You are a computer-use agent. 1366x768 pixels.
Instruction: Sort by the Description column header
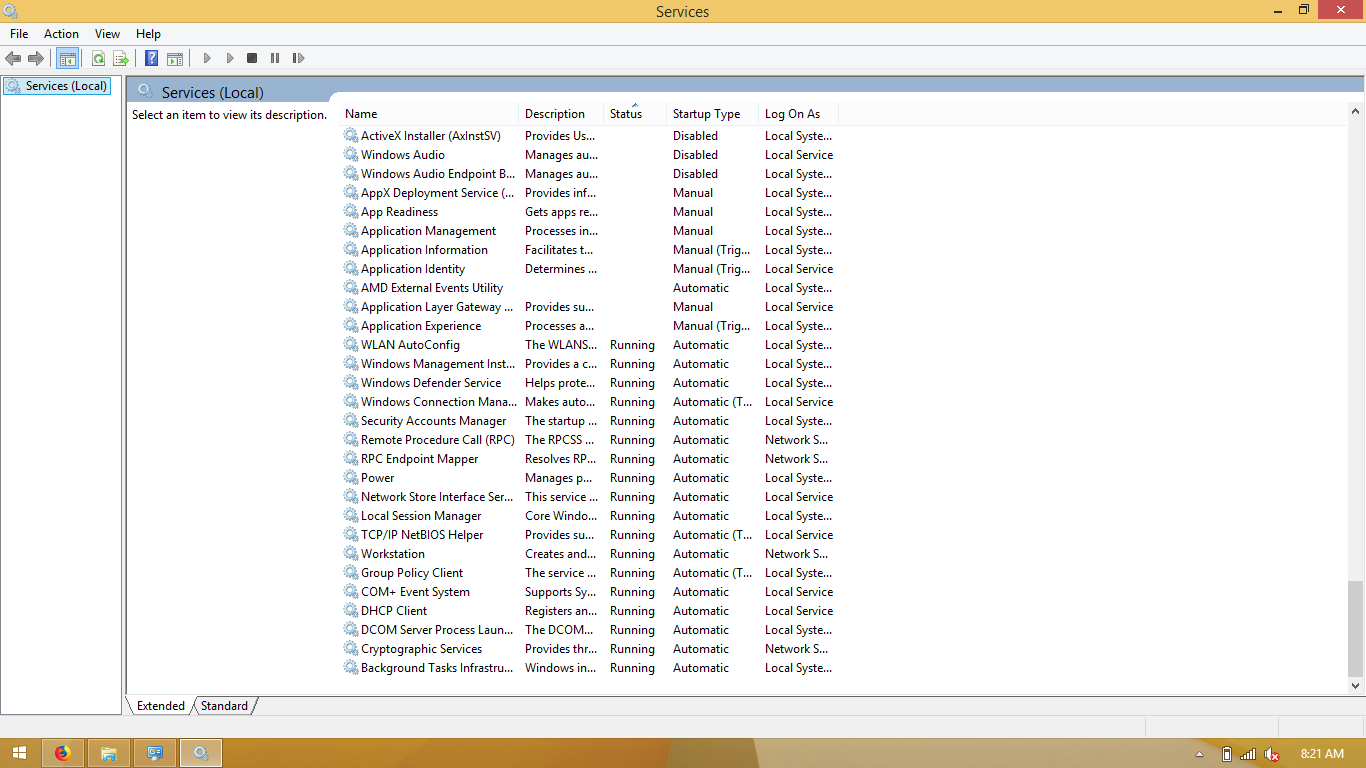(562, 114)
